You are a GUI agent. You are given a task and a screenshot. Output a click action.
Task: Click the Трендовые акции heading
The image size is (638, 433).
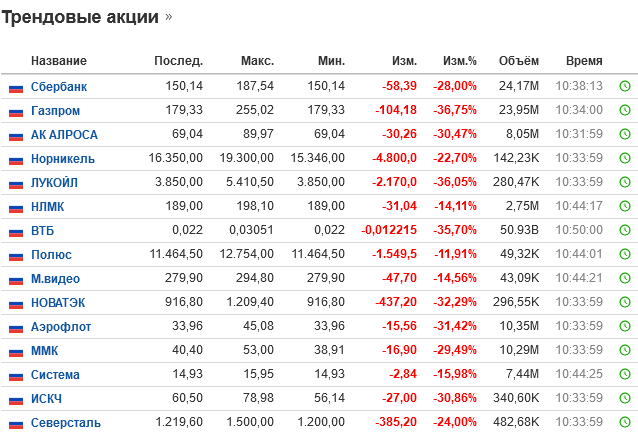click(80, 17)
